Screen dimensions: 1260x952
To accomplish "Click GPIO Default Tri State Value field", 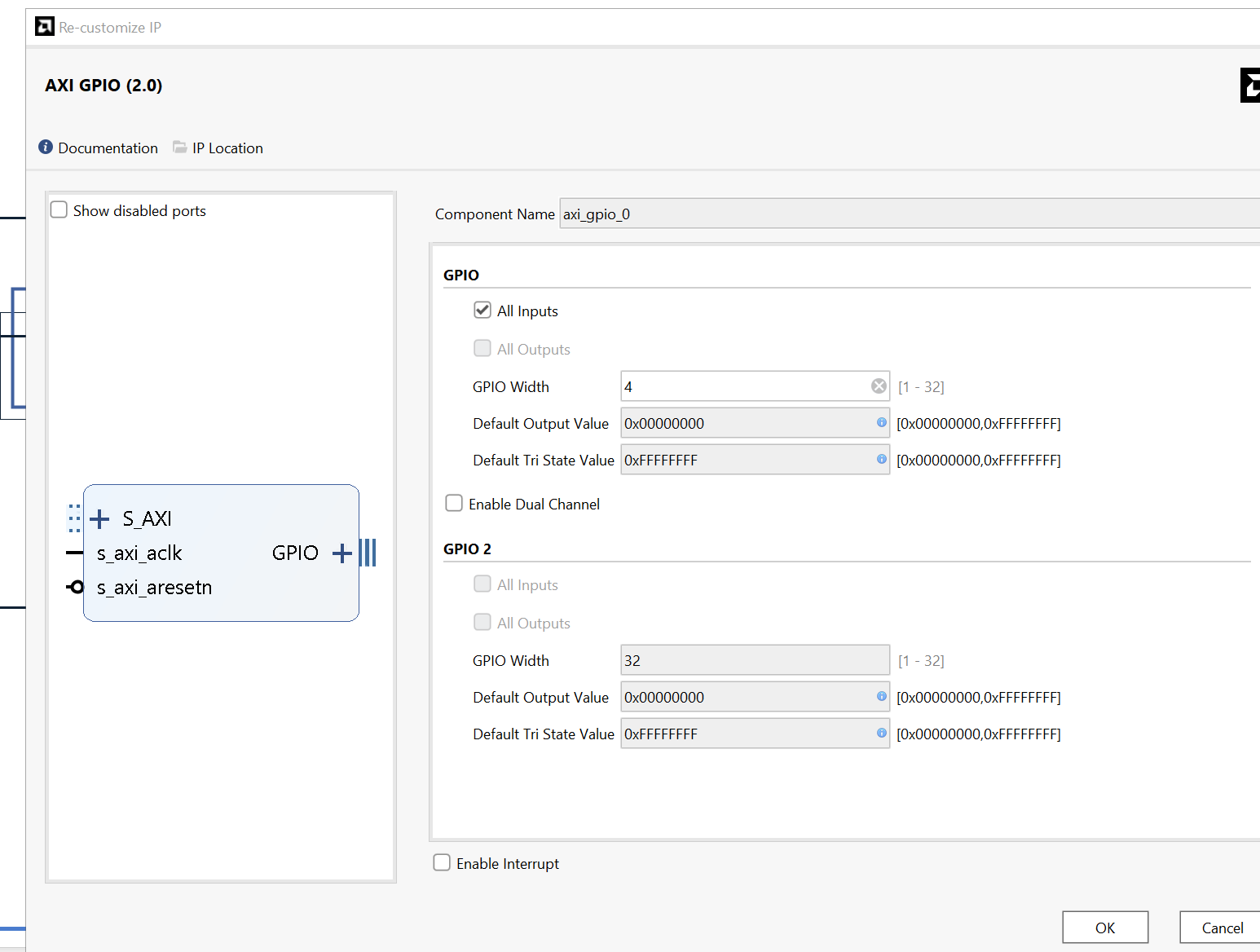I will point(755,460).
